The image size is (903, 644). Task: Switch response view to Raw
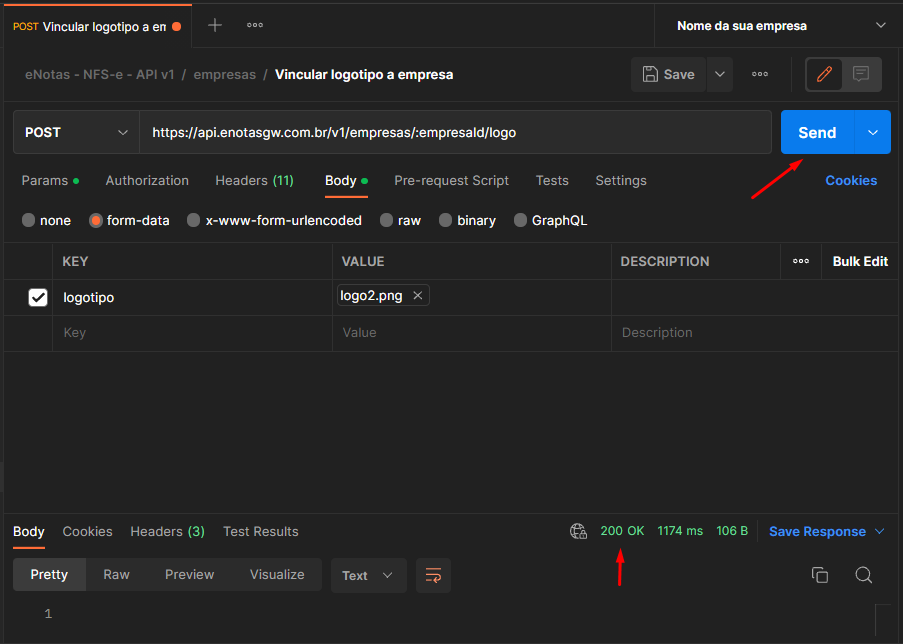pyautogui.click(x=116, y=575)
